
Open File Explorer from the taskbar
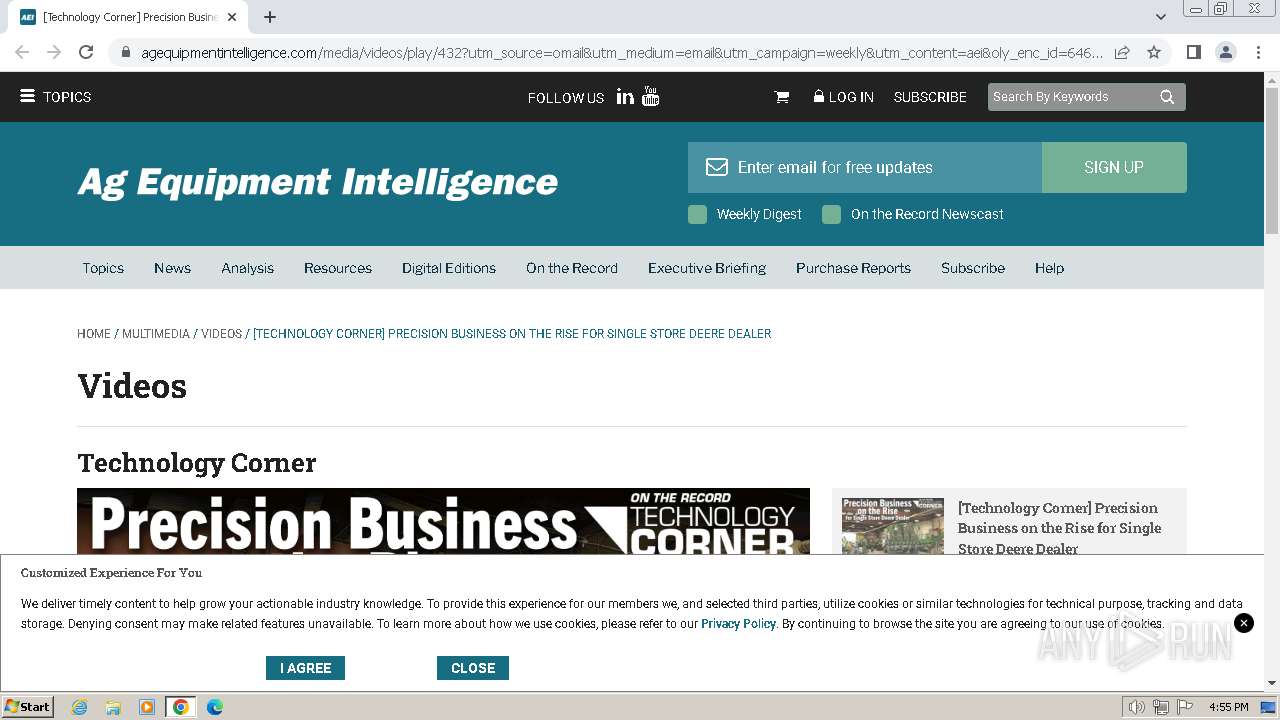113,707
